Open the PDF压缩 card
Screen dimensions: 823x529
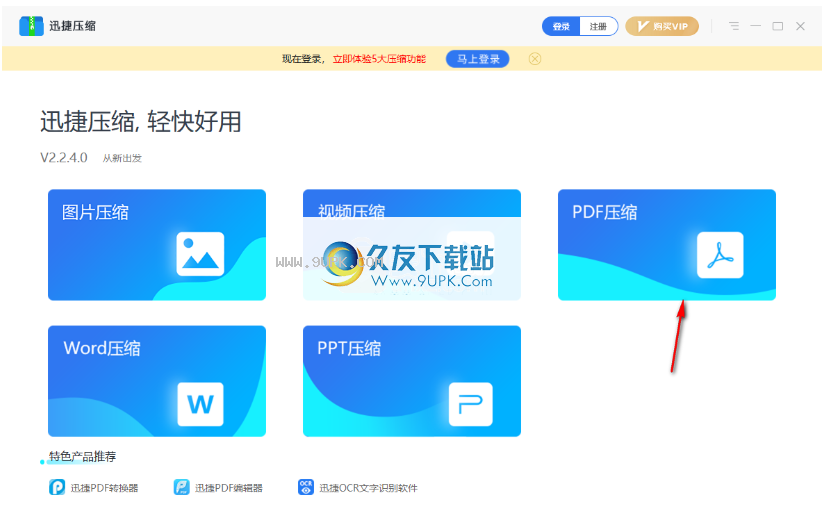[667, 245]
